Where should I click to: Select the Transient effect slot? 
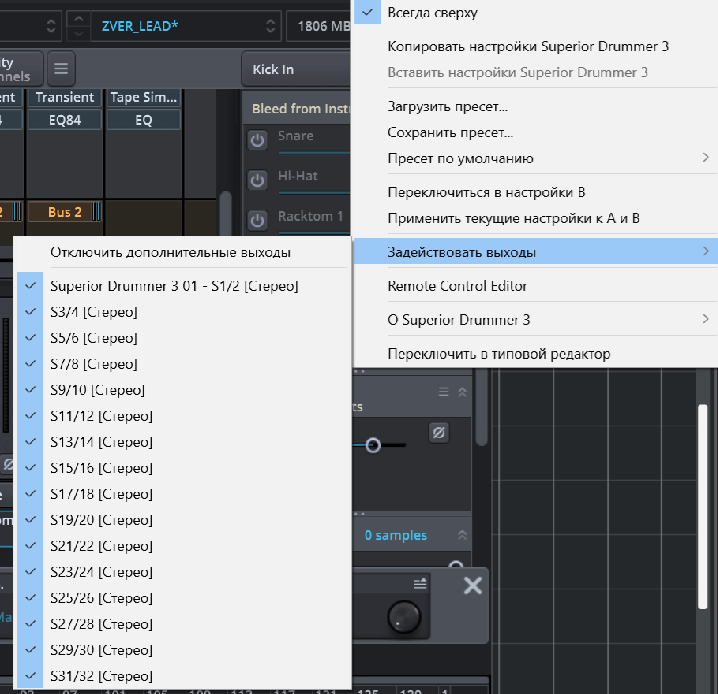tap(65, 98)
